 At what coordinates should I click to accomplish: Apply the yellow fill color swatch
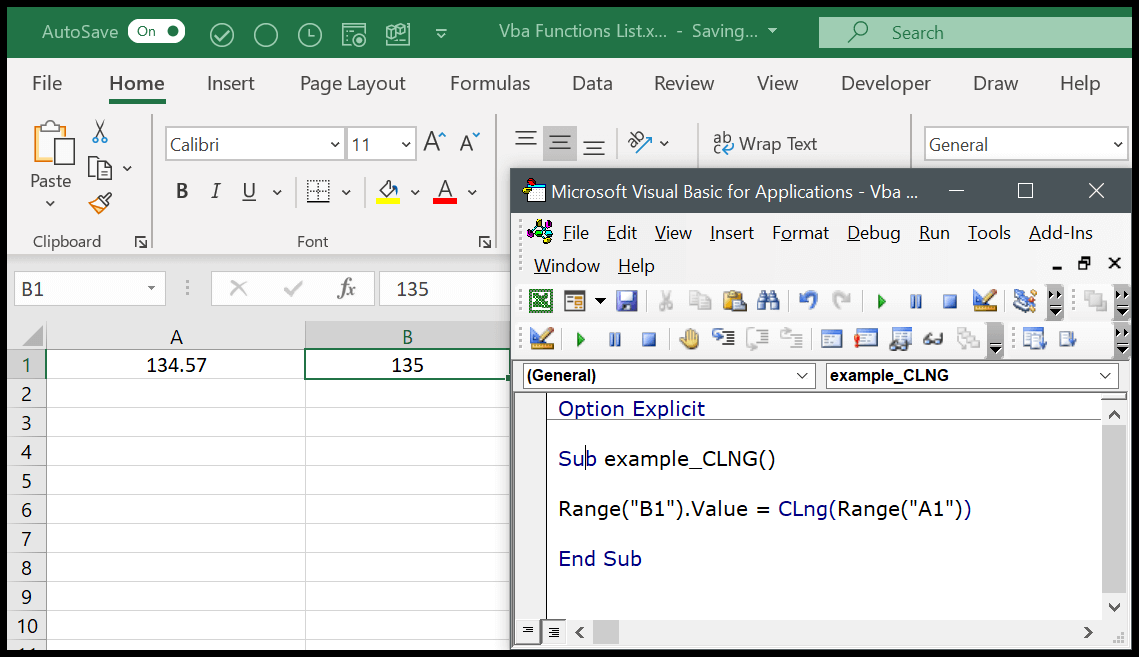(x=387, y=191)
